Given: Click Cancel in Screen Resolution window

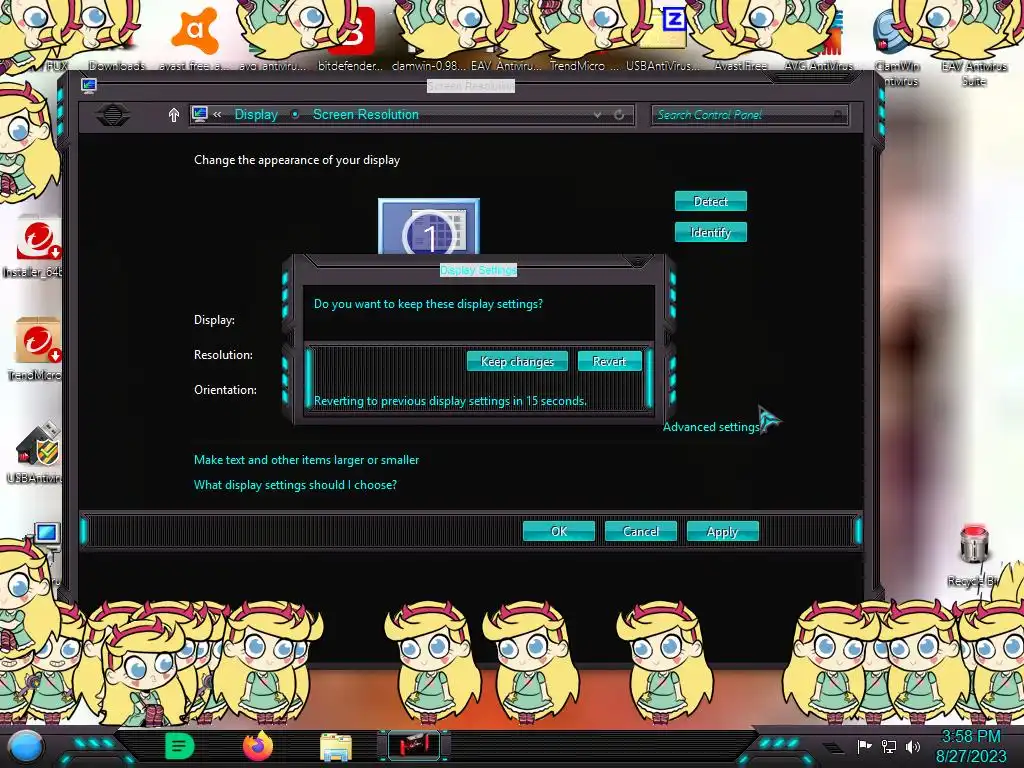Looking at the screenshot, I should 641,531.
